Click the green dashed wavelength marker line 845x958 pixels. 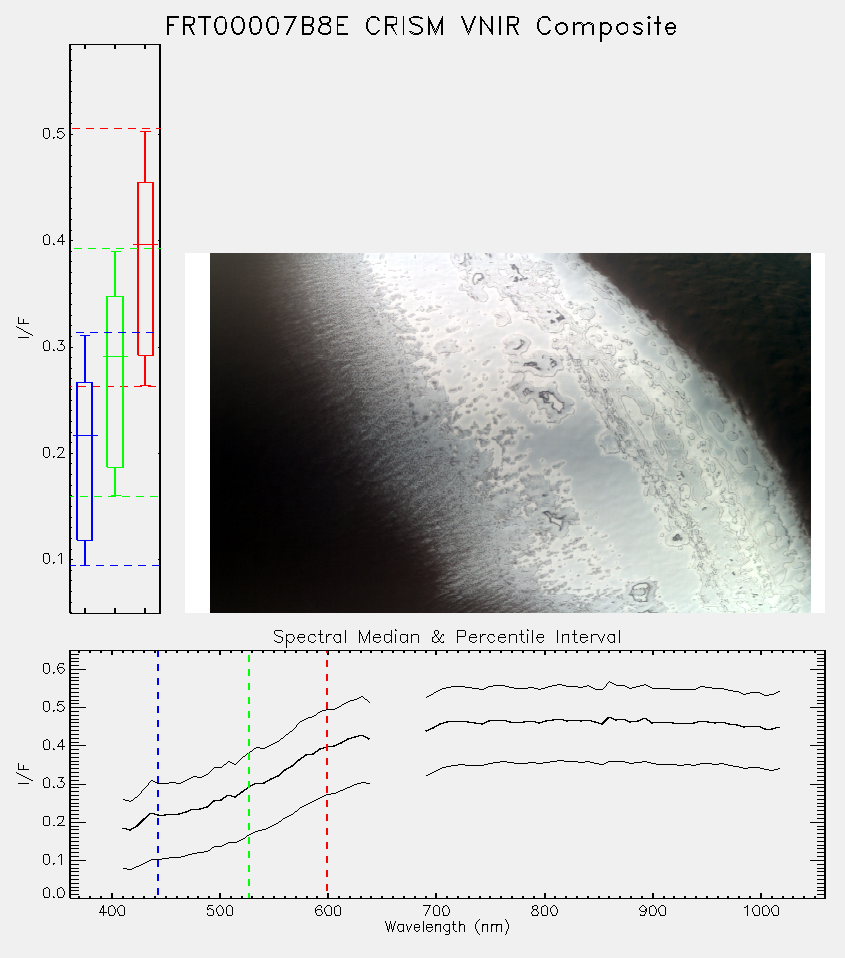tap(249, 774)
